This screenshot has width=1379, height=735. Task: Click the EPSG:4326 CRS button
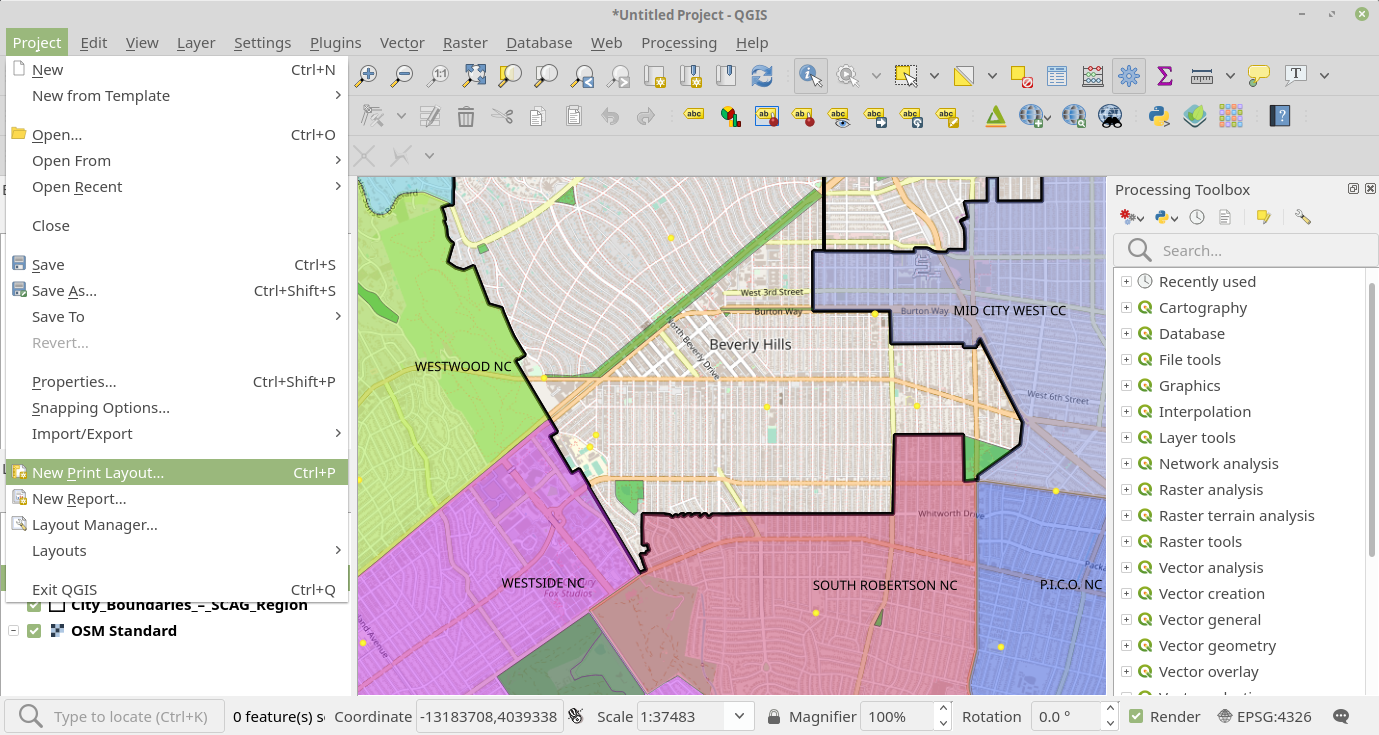point(1264,716)
